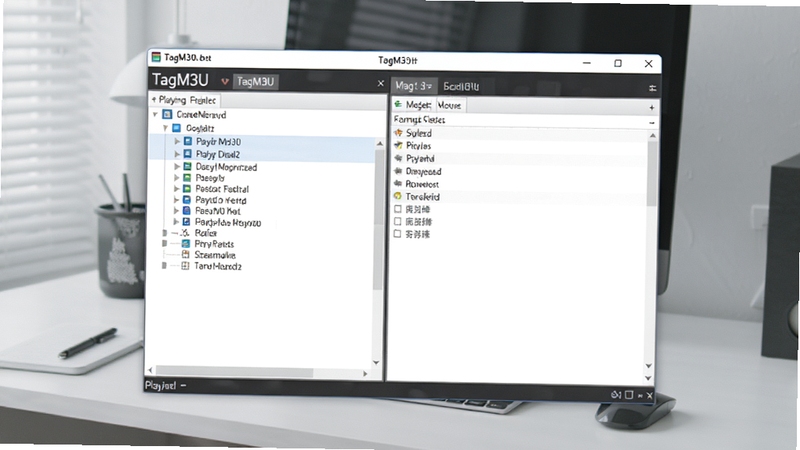Tick the middle checkbox of the three
The image size is (800, 450).
point(398,221)
